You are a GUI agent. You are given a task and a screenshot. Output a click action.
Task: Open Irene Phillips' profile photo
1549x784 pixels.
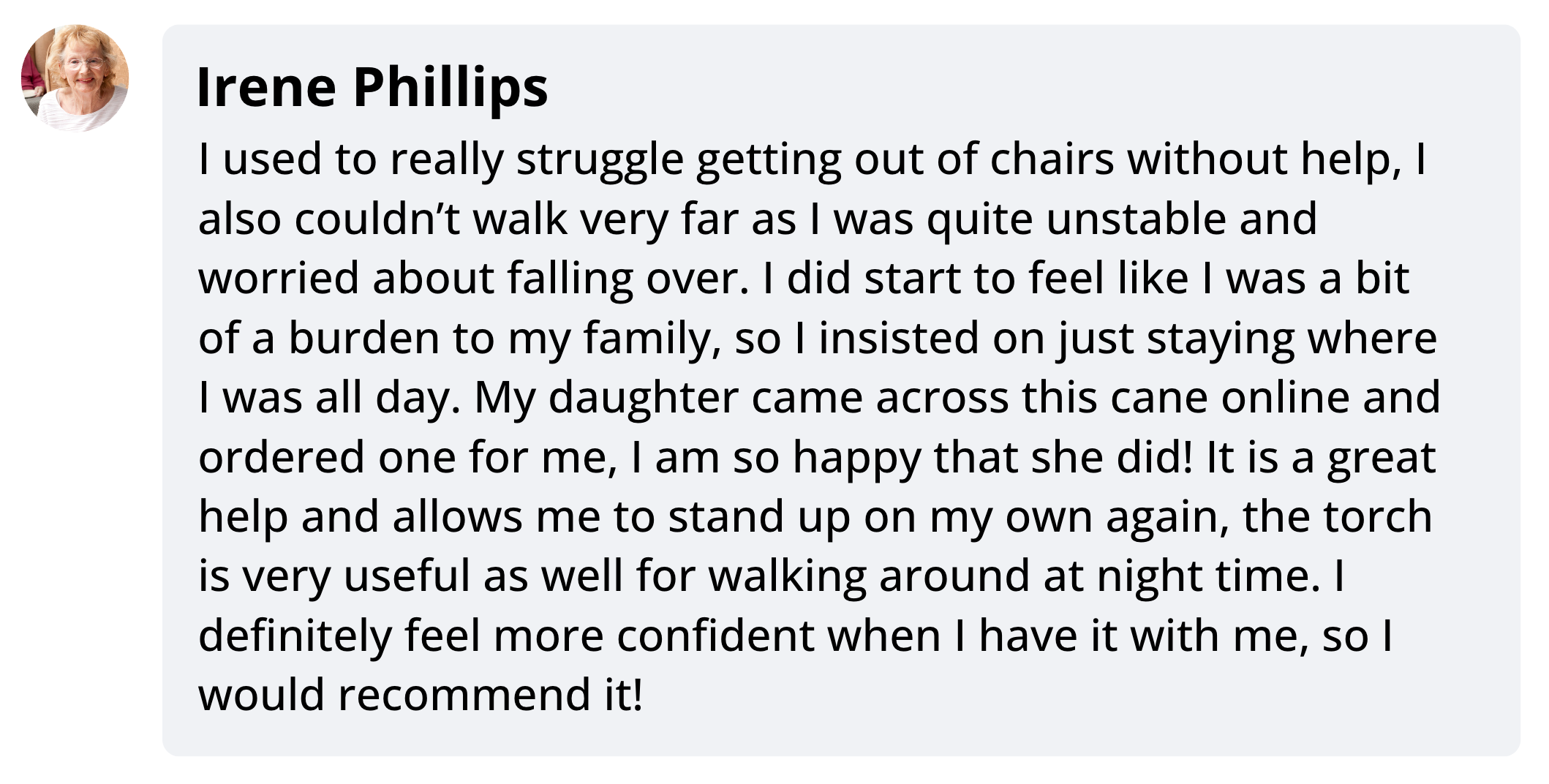(x=75, y=78)
